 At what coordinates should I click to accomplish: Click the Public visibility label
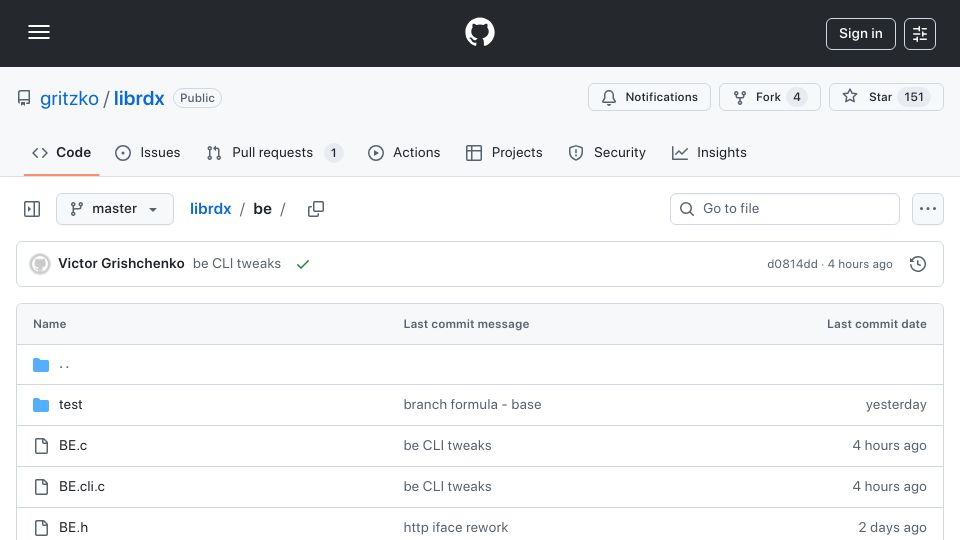click(197, 98)
